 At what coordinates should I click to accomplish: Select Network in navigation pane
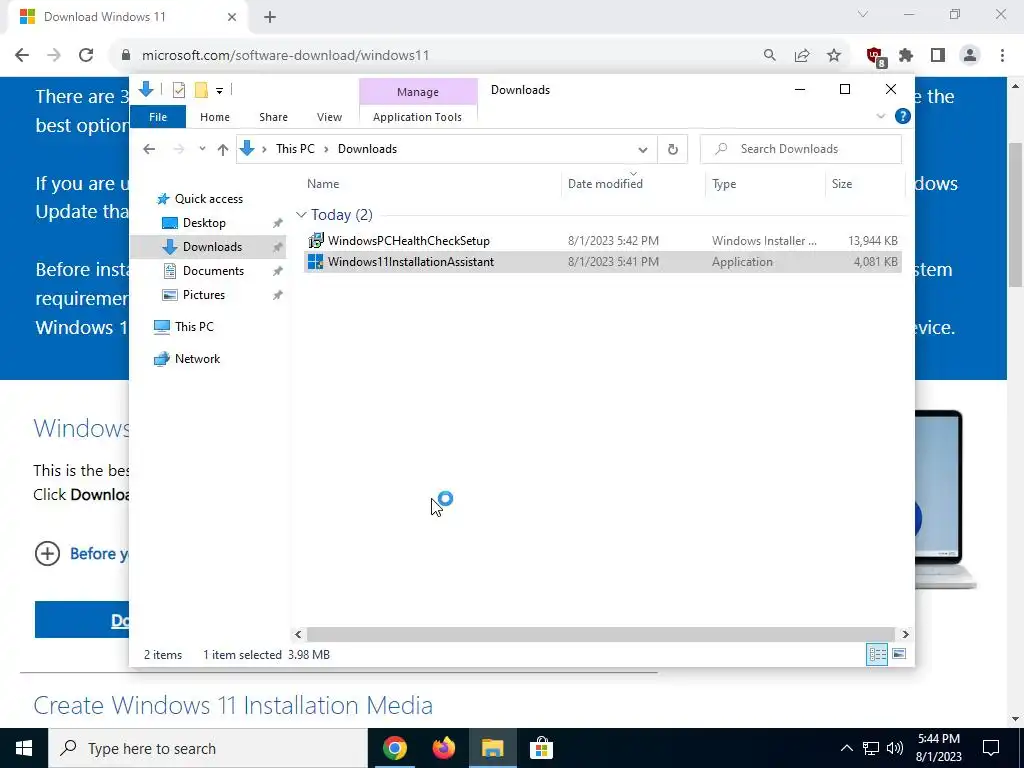click(x=197, y=359)
